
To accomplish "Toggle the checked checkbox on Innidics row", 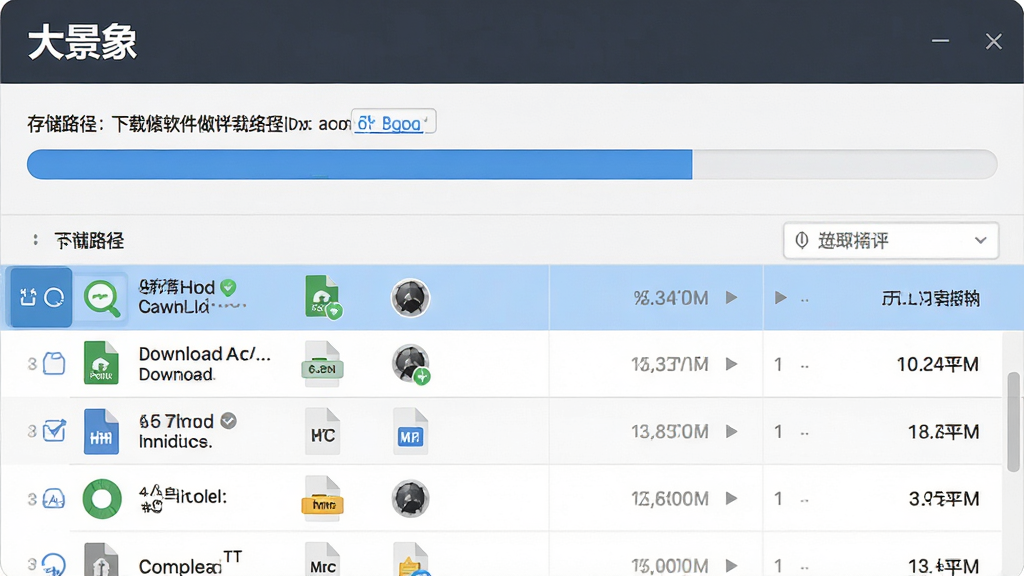I will [54, 431].
